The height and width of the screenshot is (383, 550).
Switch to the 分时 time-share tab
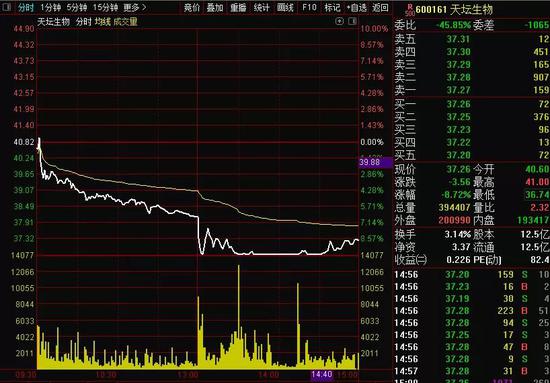pos(26,7)
